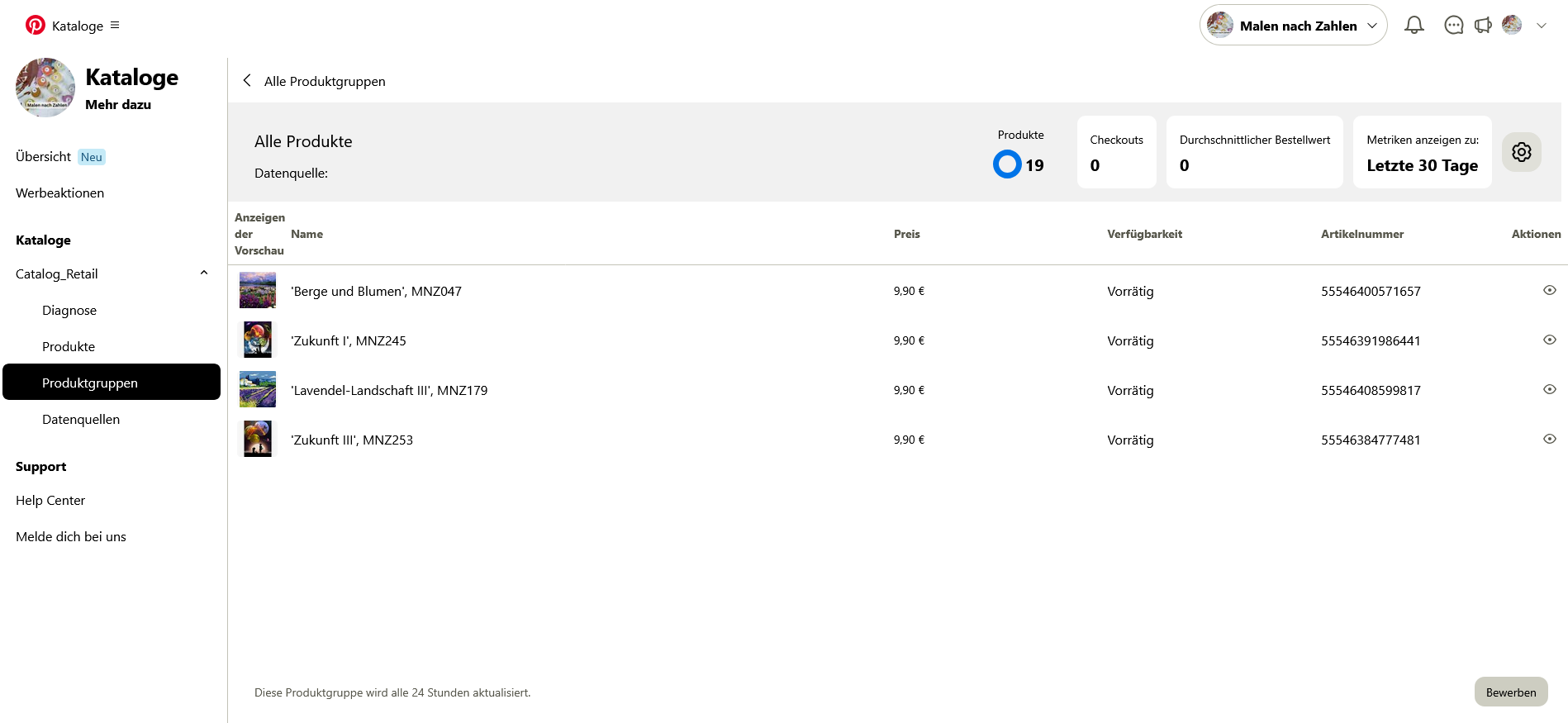Expand the account menu chevron beside avatar
The width and height of the screenshot is (1568, 723).
point(1542,26)
